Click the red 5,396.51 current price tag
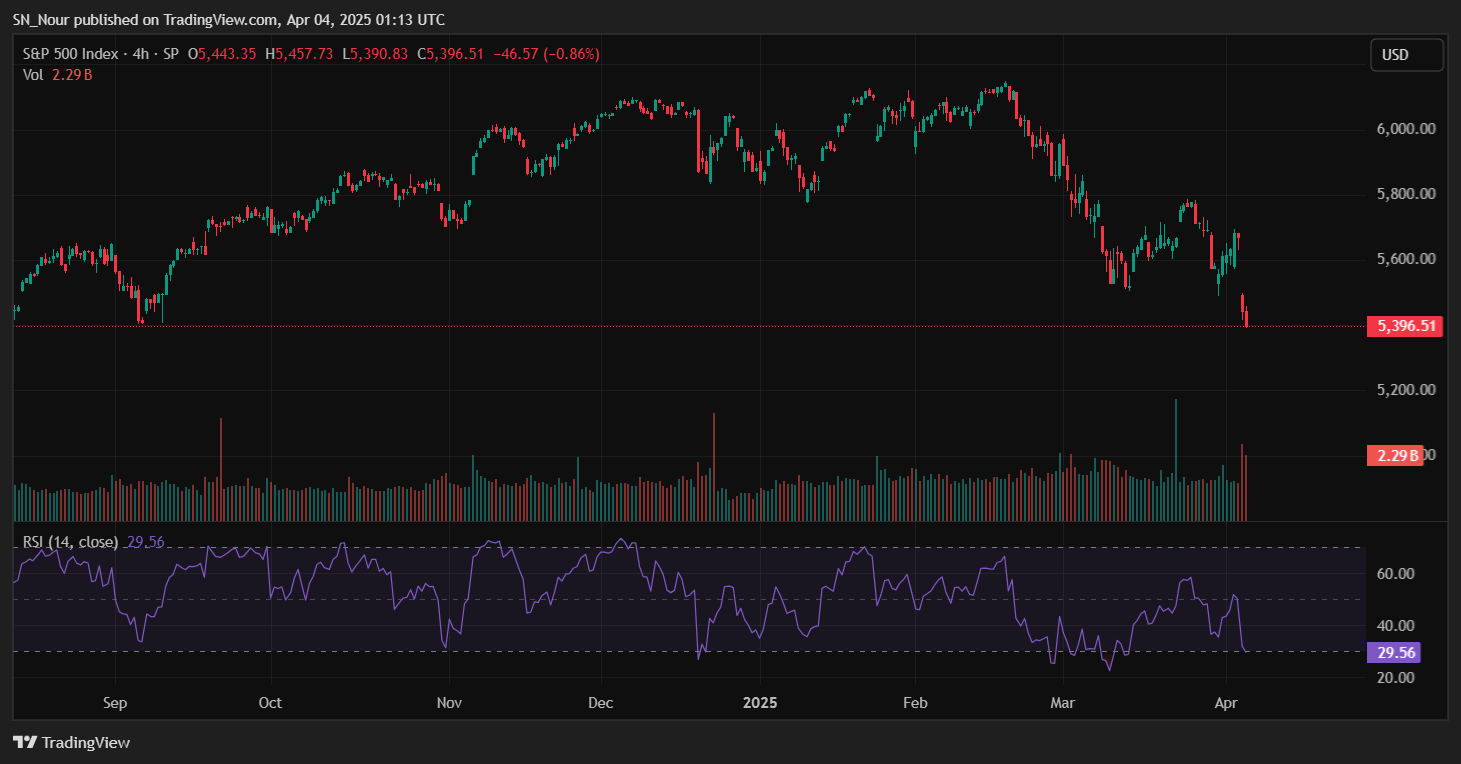The height and width of the screenshot is (764, 1461). [1405, 326]
